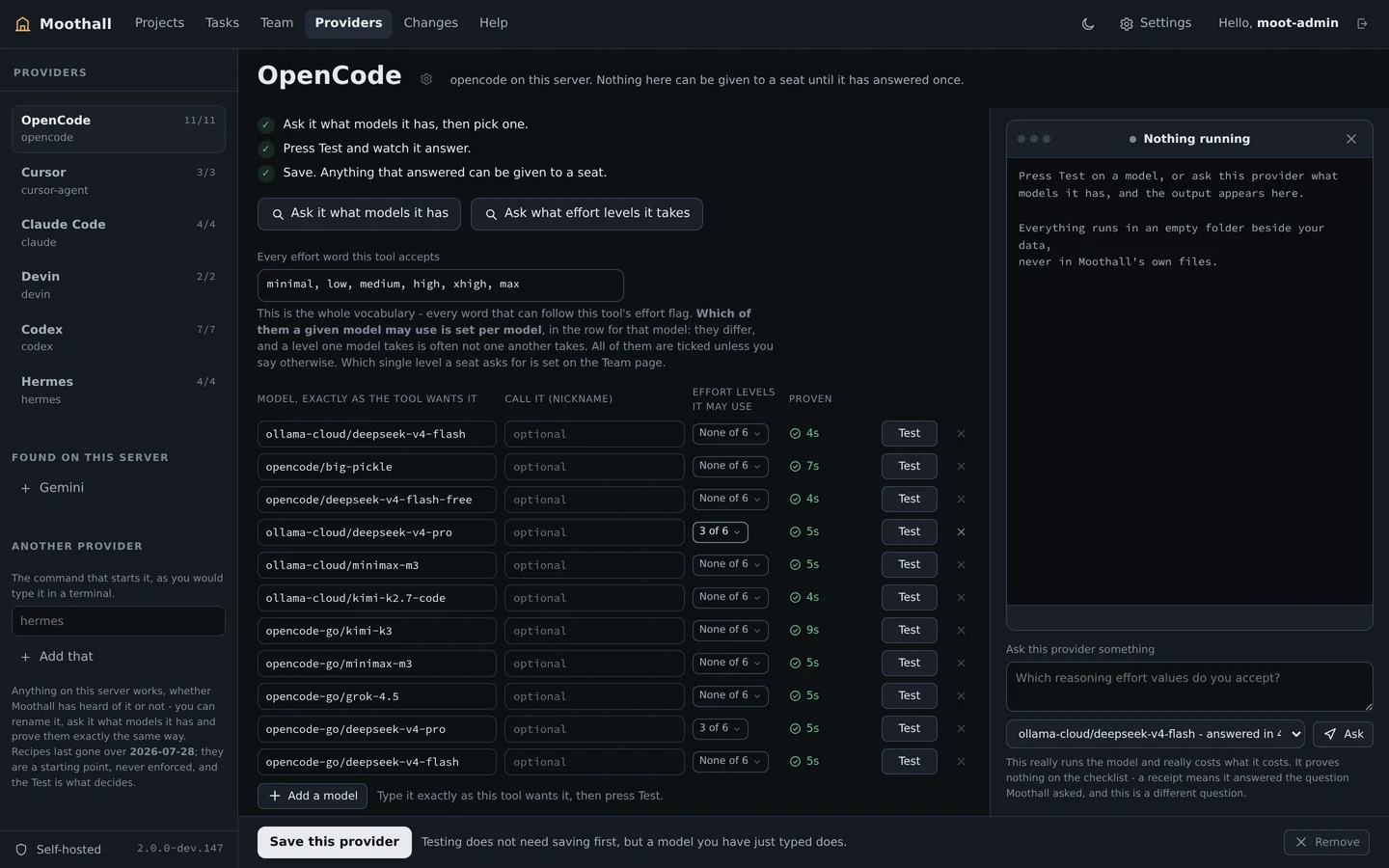Open effort levels dropdown for opencode/deepseek-v4-flash-free
Image resolution: width=1389 pixels, height=868 pixels.
(730, 500)
